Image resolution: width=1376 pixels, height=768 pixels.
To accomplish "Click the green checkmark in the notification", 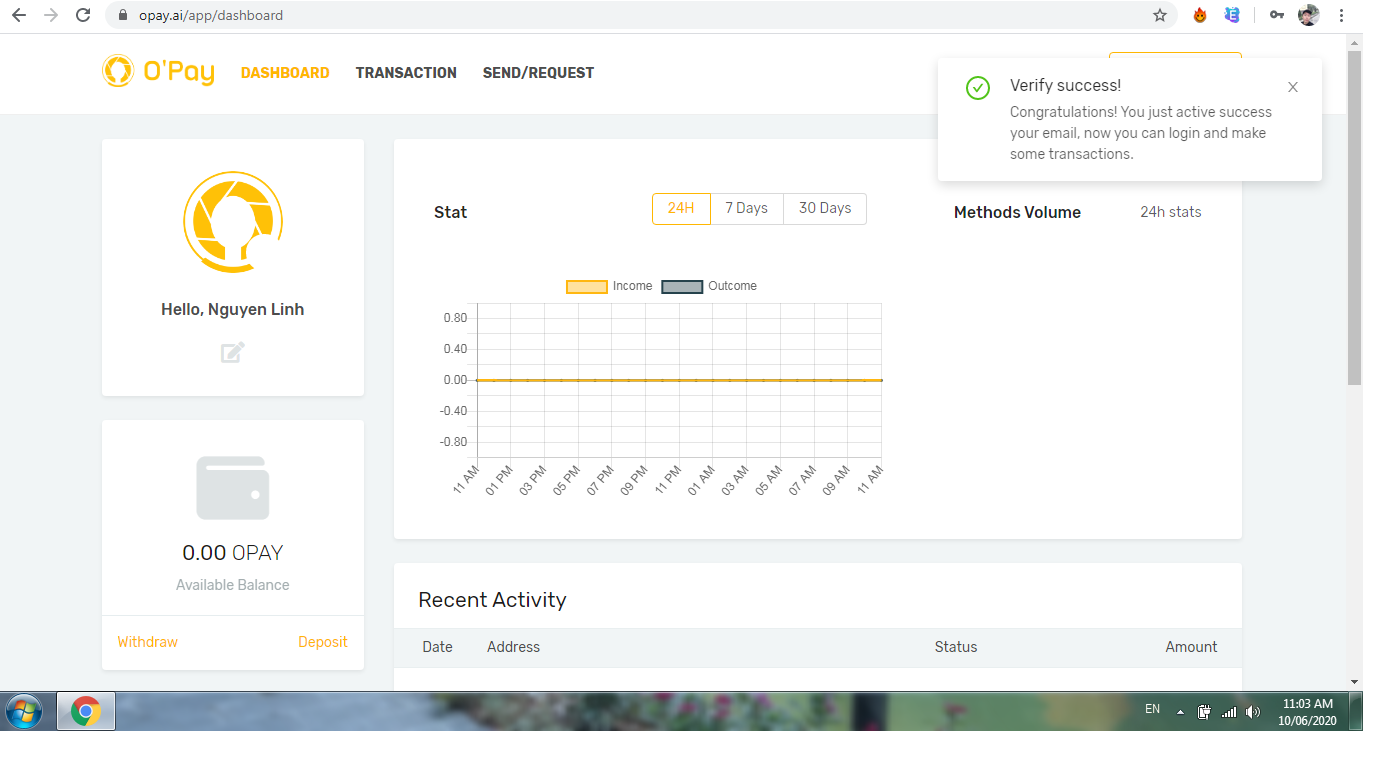I will 978,88.
